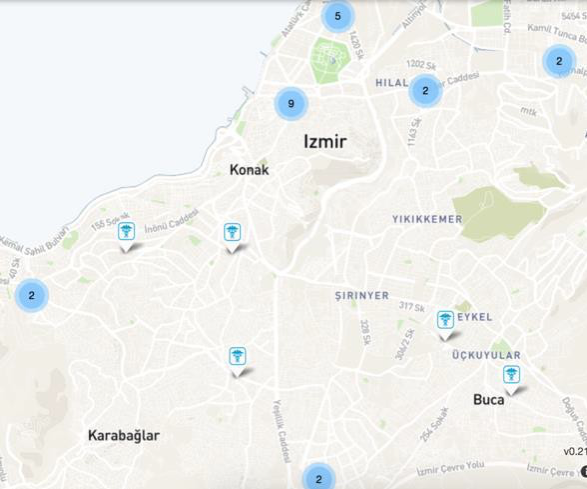Click the green park north of the 9 cluster
This screenshot has width=587, height=489.
(x=330, y=60)
